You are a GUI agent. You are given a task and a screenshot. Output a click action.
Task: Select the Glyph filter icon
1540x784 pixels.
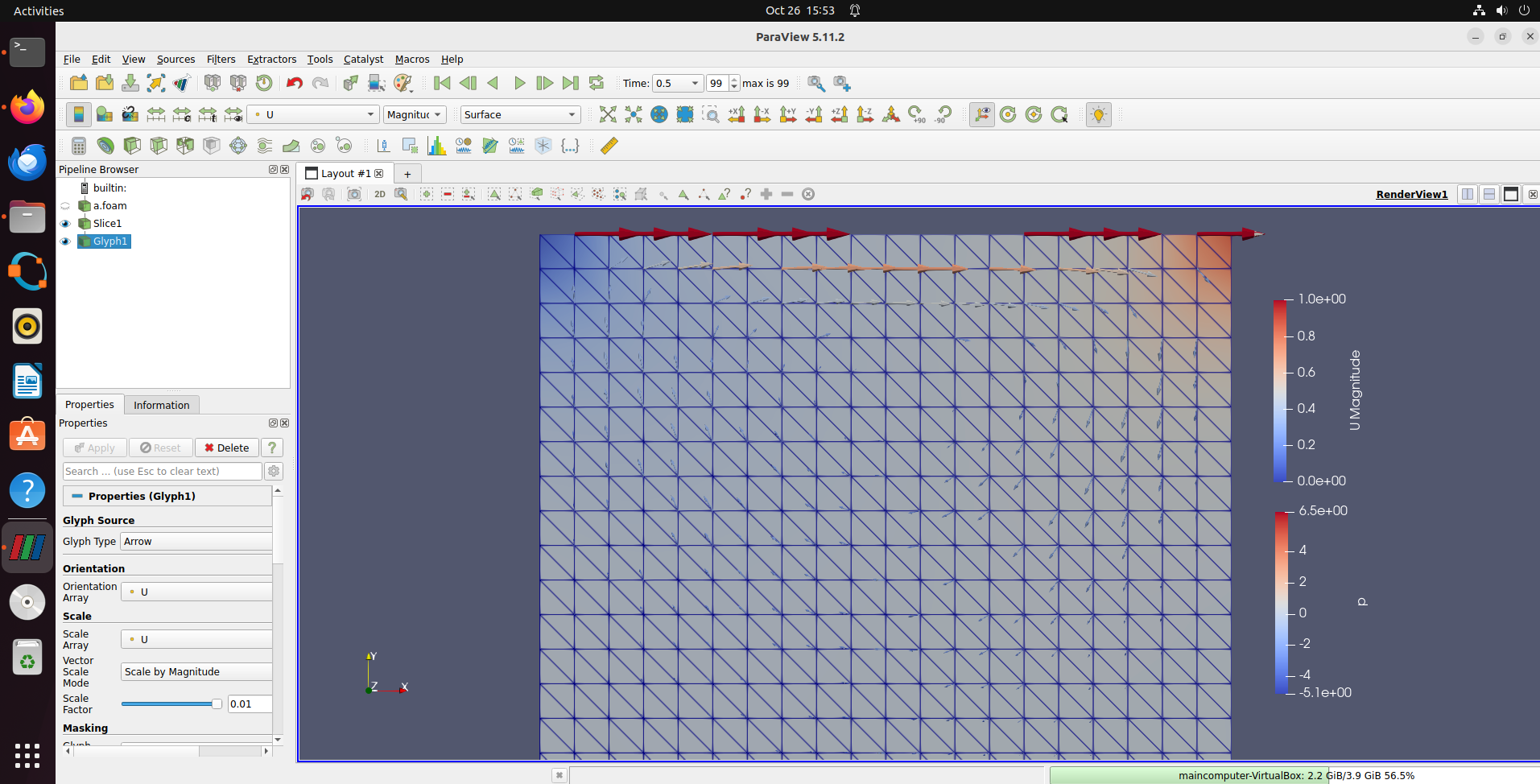(x=237, y=146)
